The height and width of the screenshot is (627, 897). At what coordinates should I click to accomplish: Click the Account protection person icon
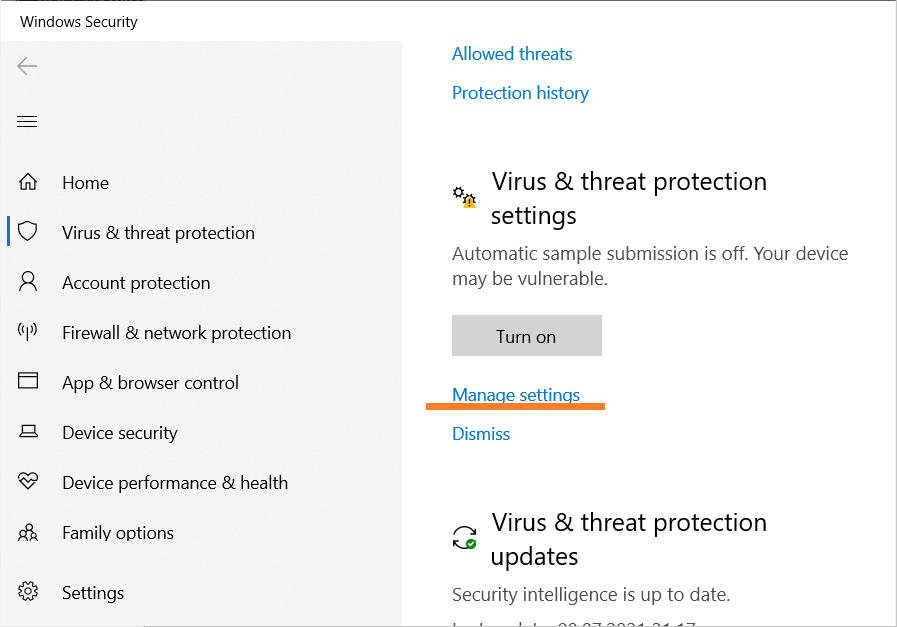pos(27,282)
